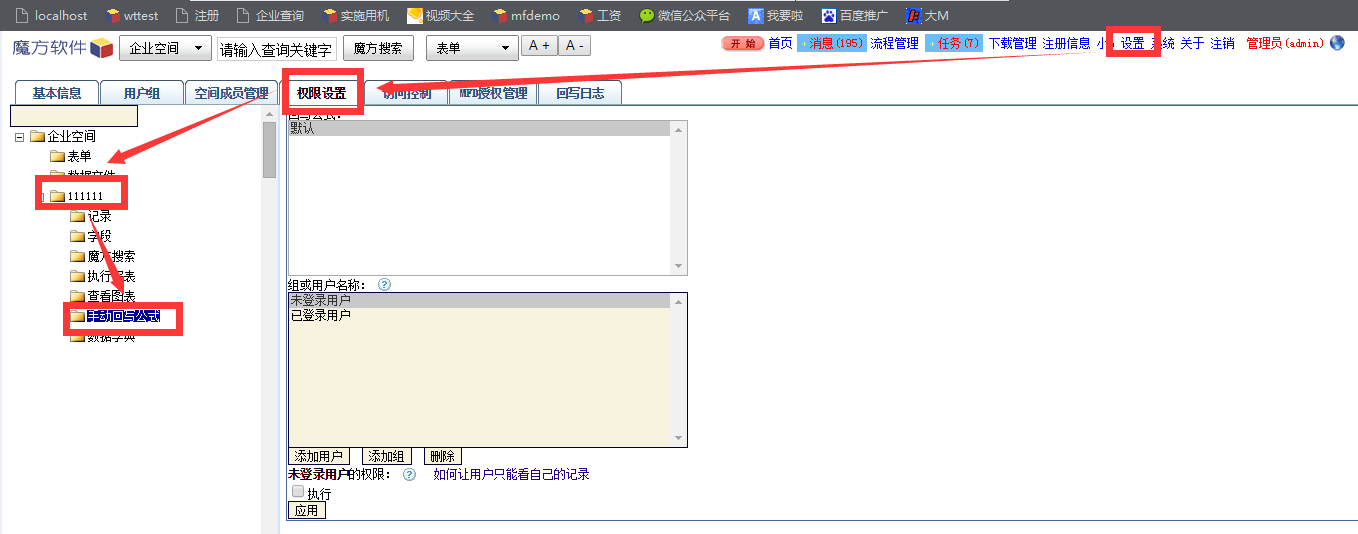This screenshot has height=534, width=1358.
Task: Select 手动回写公式 tree item
Action: point(123,317)
